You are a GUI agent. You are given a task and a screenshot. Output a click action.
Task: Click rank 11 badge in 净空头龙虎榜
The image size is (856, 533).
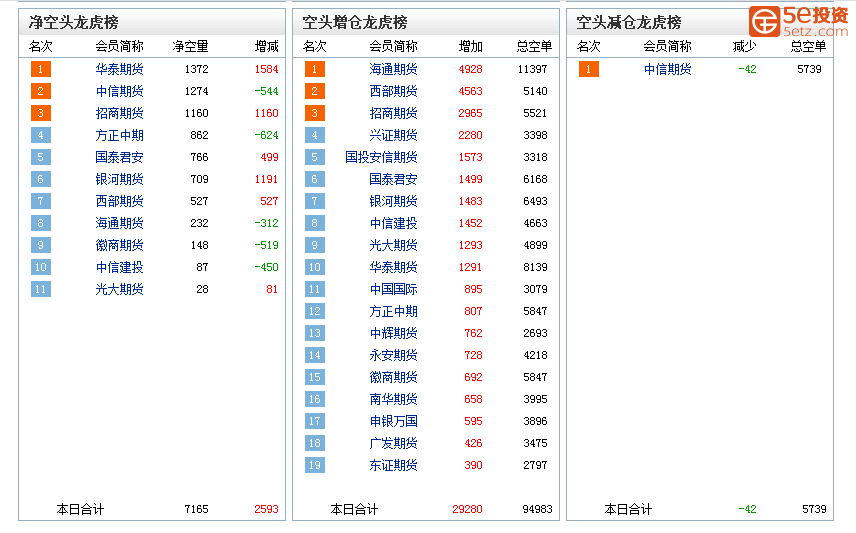pyautogui.click(x=40, y=289)
